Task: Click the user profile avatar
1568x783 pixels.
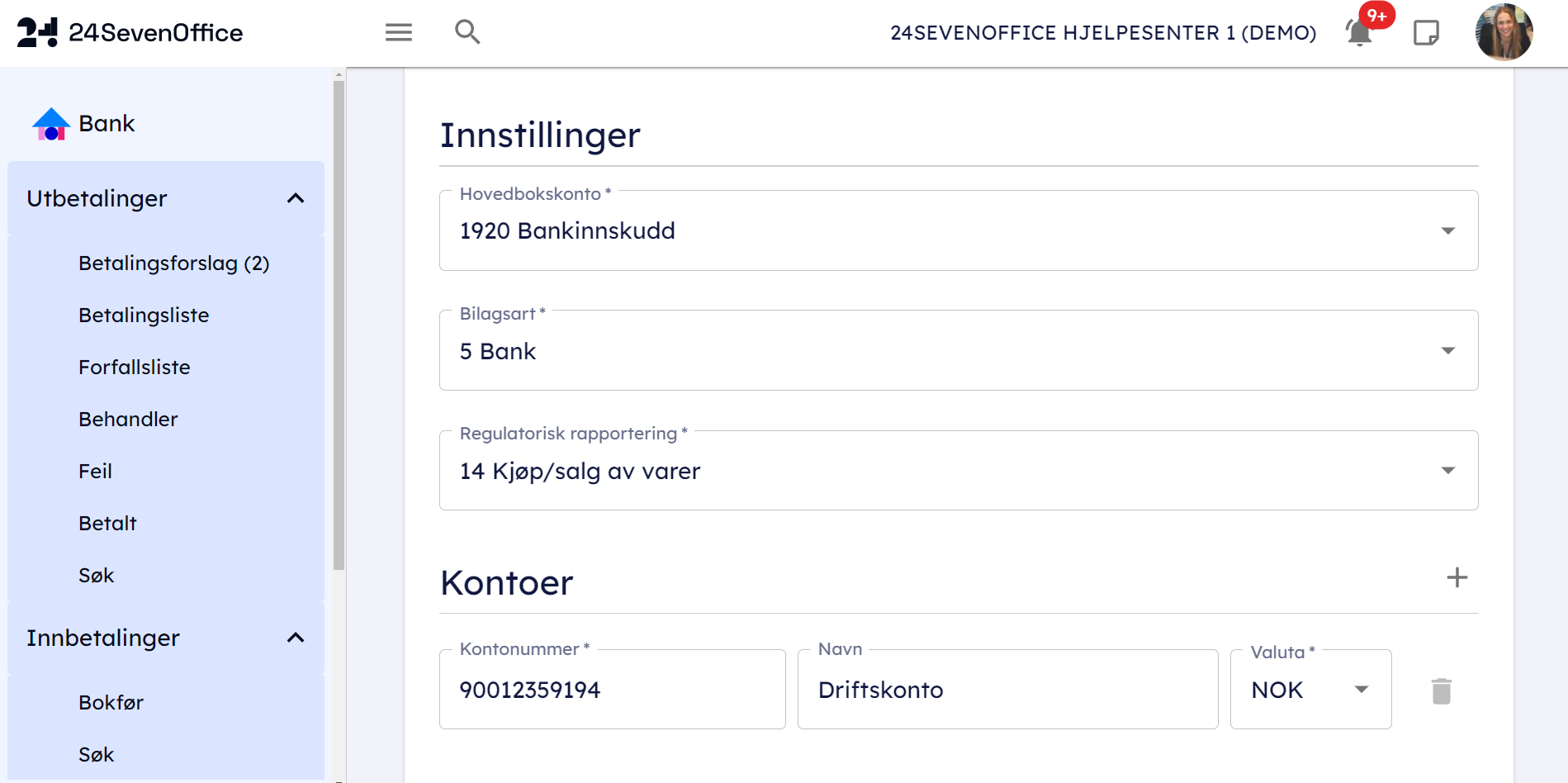Action: (1504, 33)
